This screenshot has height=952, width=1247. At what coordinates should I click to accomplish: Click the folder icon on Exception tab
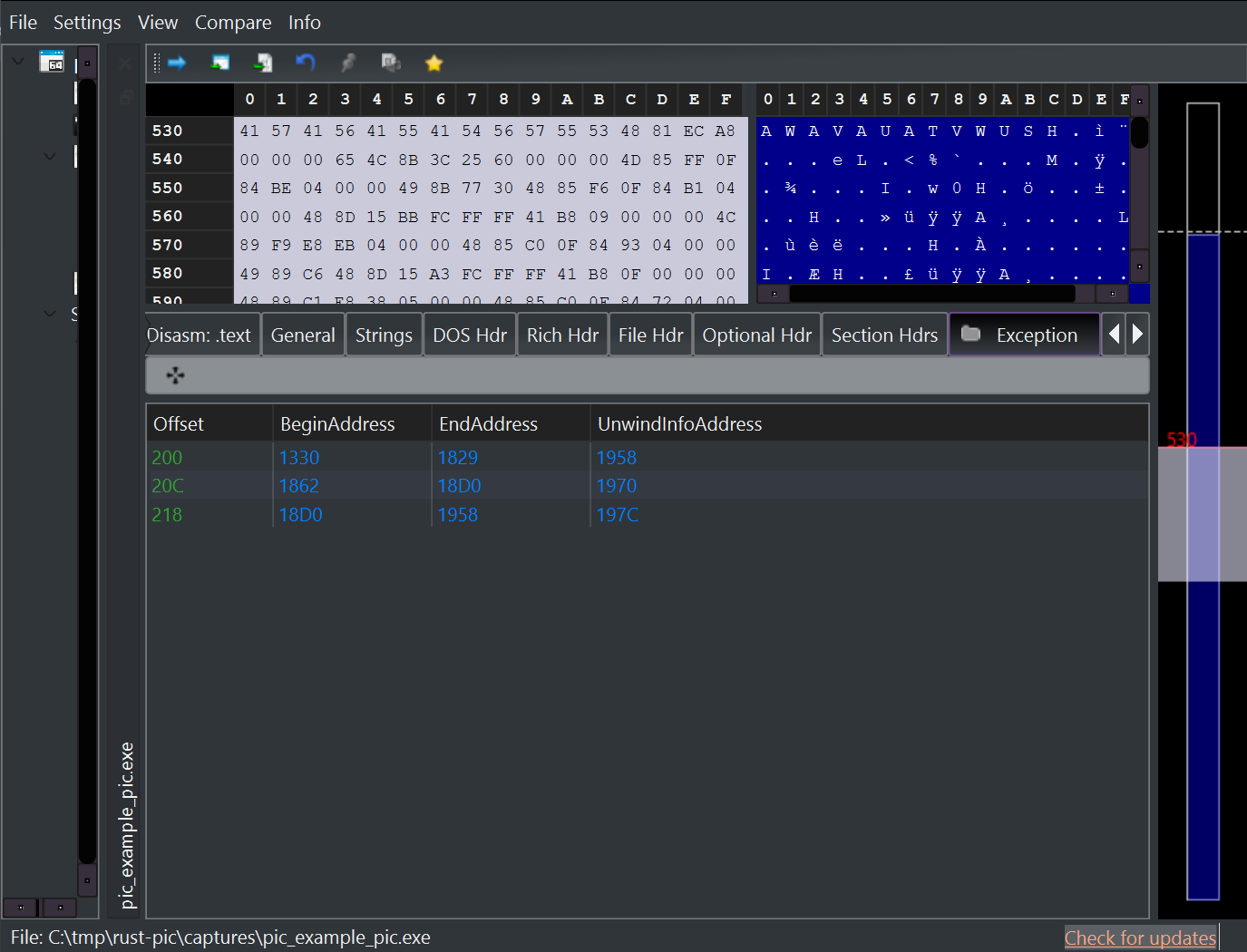pos(970,334)
